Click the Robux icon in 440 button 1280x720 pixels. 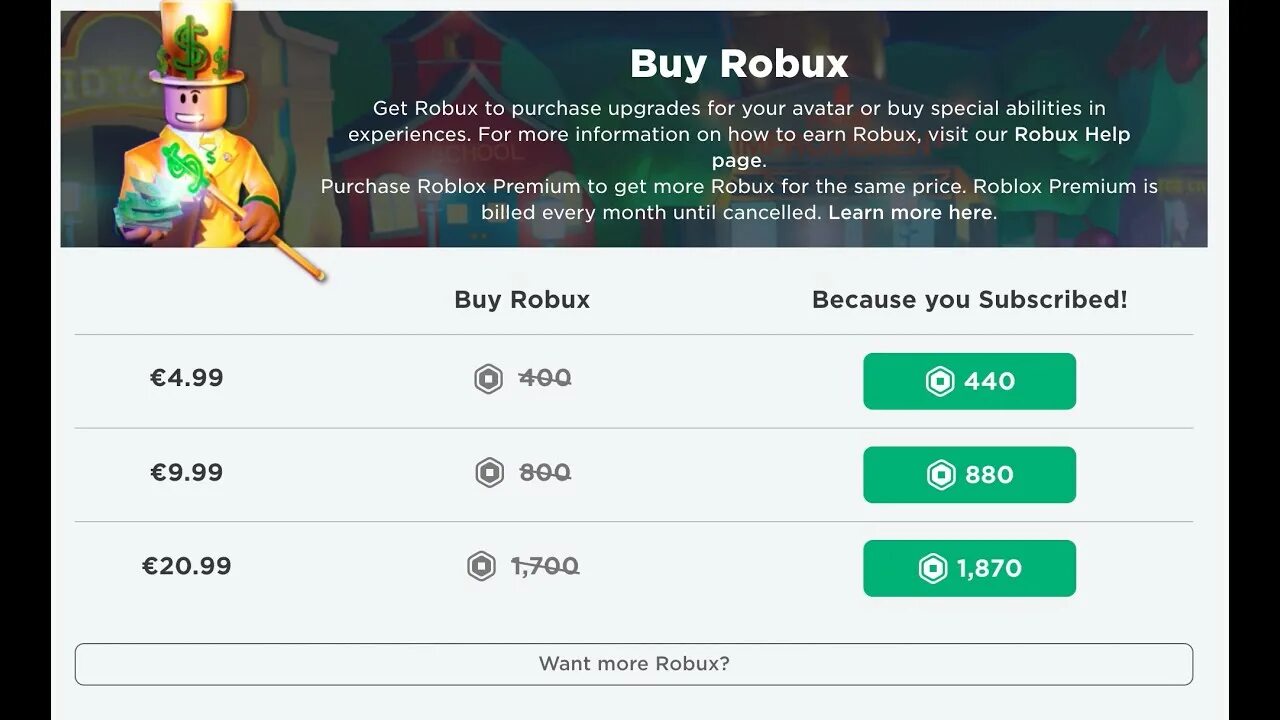(x=940, y=381)
